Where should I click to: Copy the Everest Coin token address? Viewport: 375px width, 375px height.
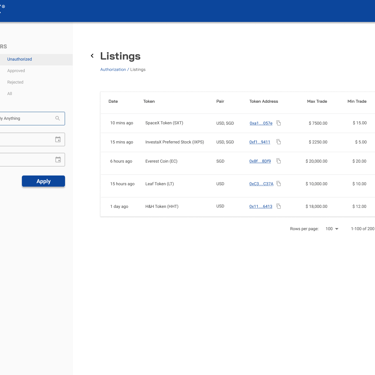click(x=279, y=161)
